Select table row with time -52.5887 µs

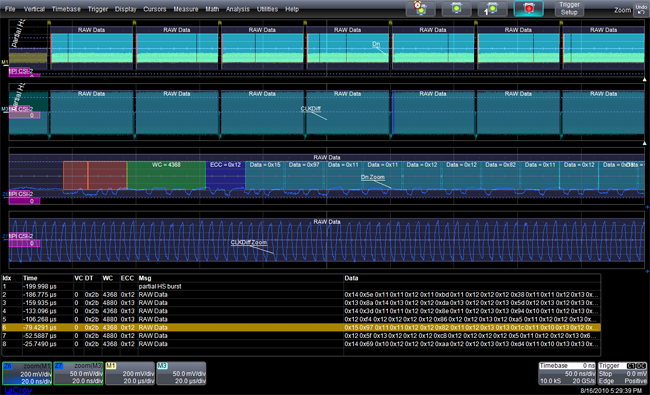pos(301,336)
